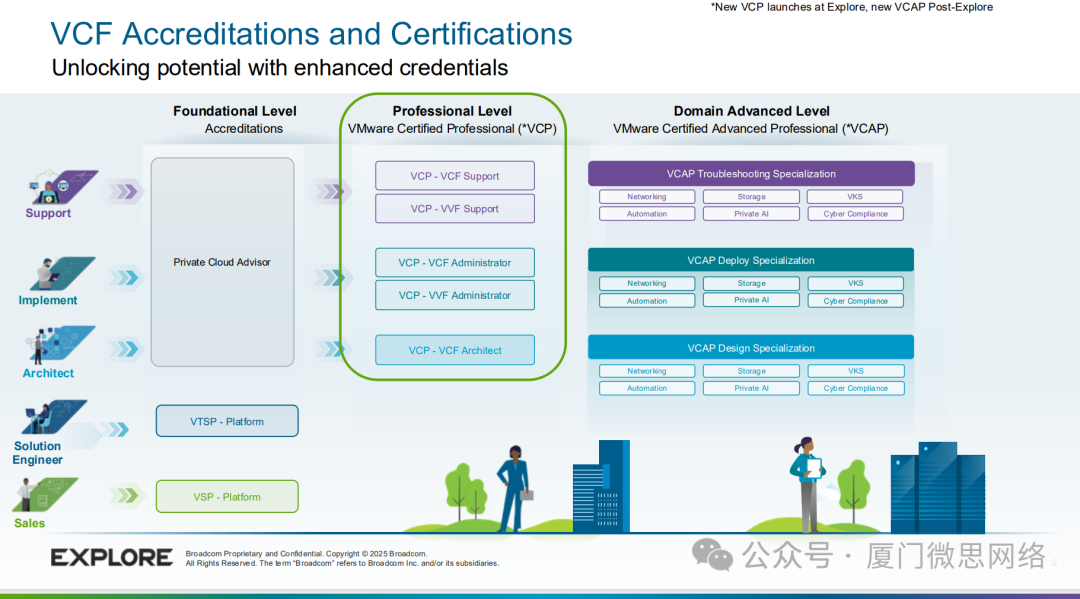Screen dimensions: 1080x599
Task: Click the title "VCF Accreditations and Certifications"
Action: coord(311,34)
